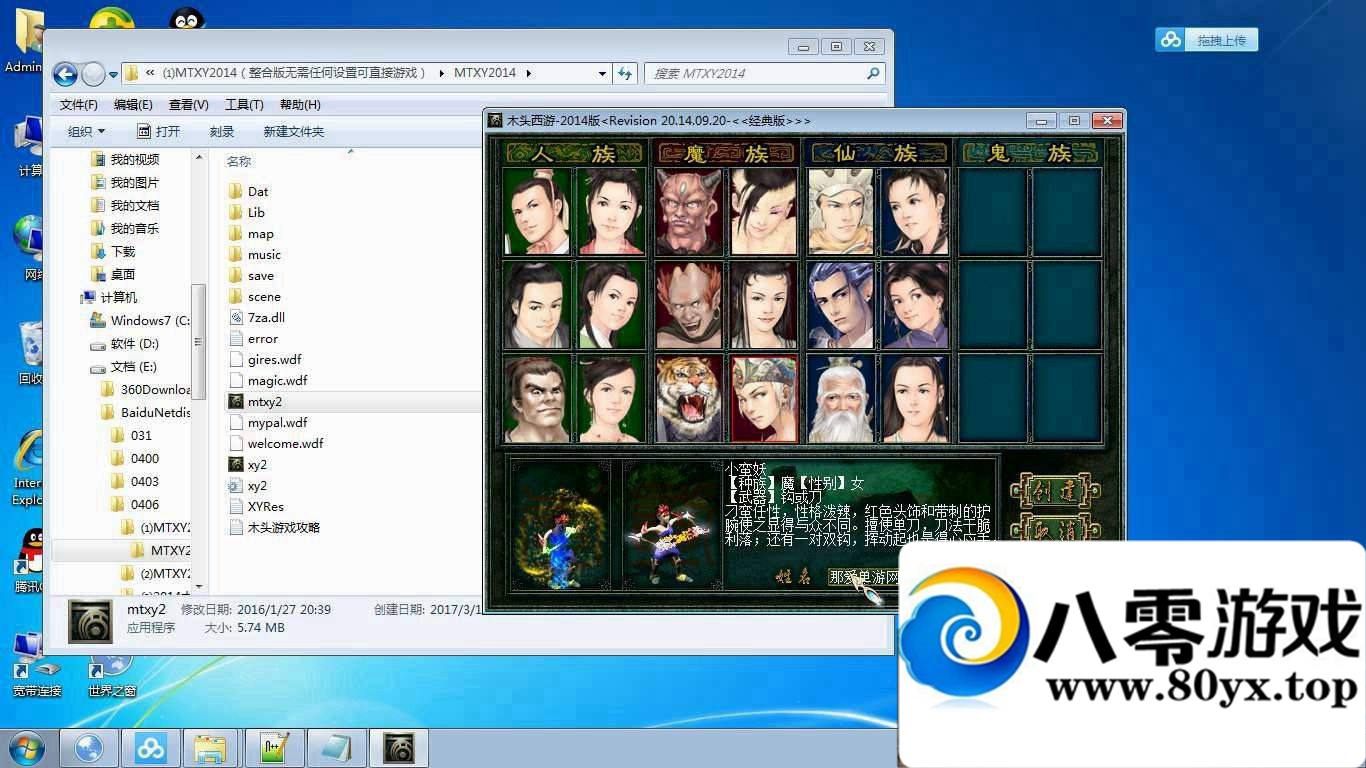Image resolution: width=1366 pixels, height=768 pixels.
Task: Click the spinning character preview with golden aura
Action: coord(560,523)
